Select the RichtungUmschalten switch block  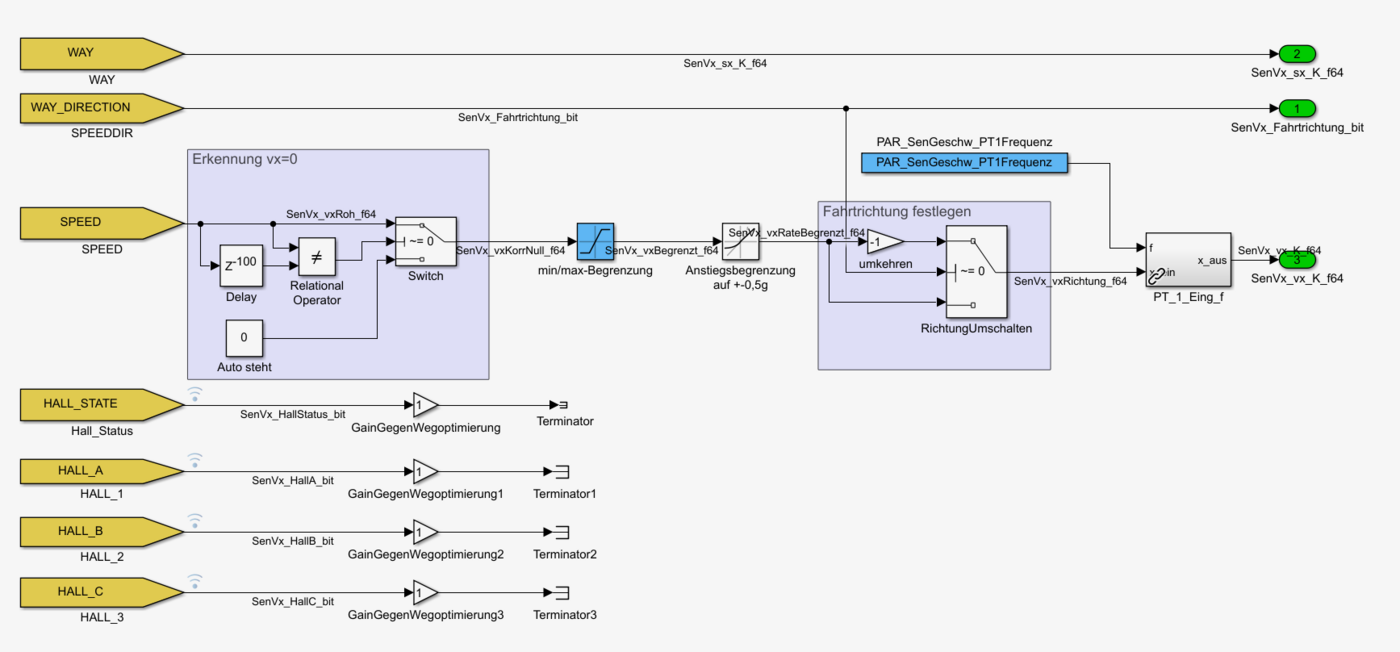pos(976,272)
